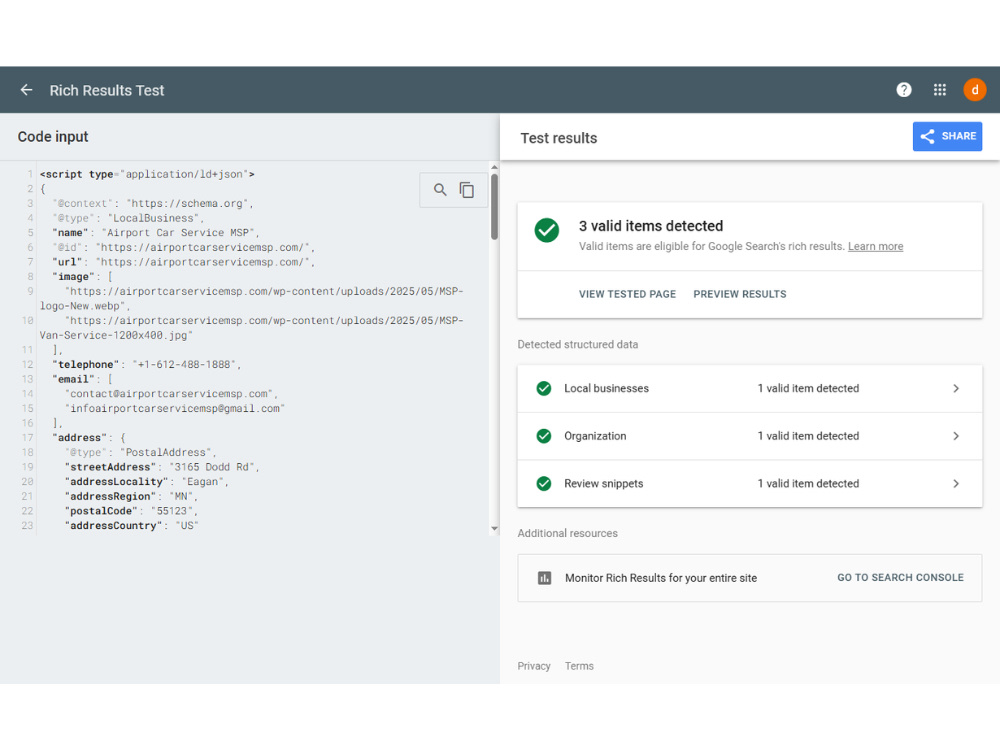Viewport: 1000px width, 750px height.
Task: Expand the Local businesses row chevron
Action: click(955, 388)
